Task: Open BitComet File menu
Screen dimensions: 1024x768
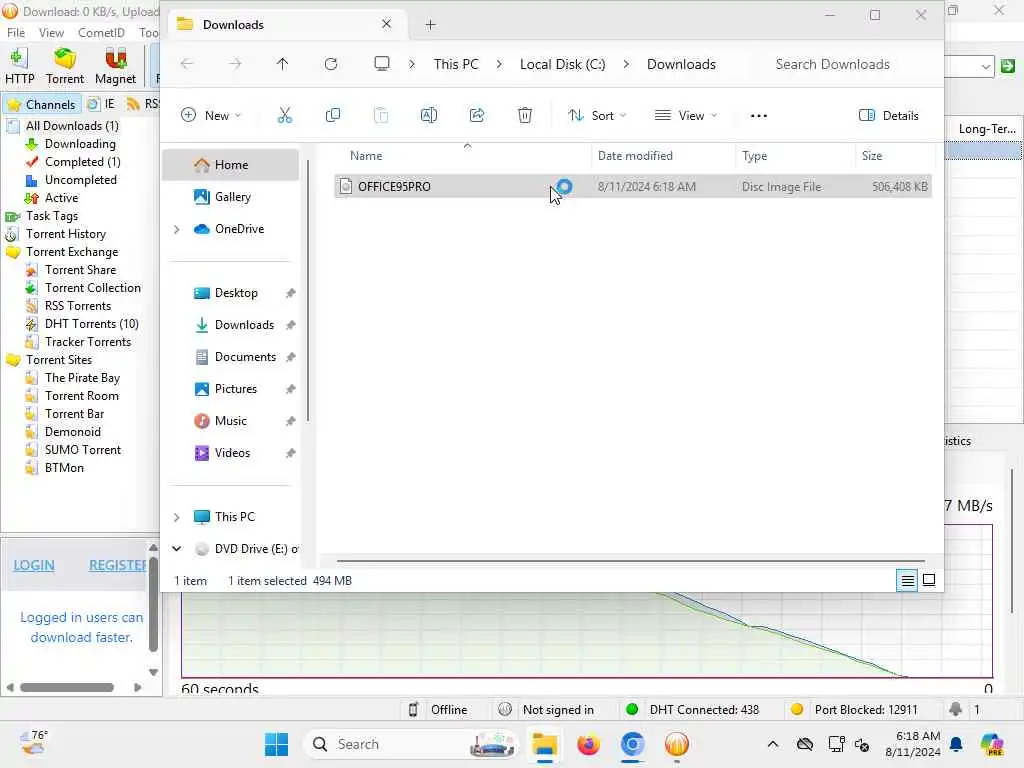Action: (16, 33)
